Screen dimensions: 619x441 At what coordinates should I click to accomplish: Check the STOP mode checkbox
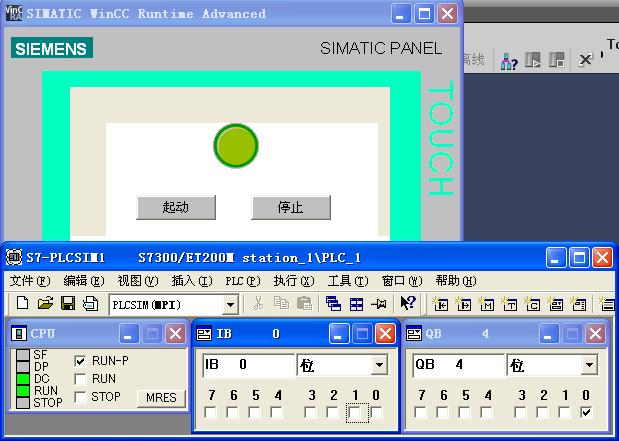(x=80, y=397)
